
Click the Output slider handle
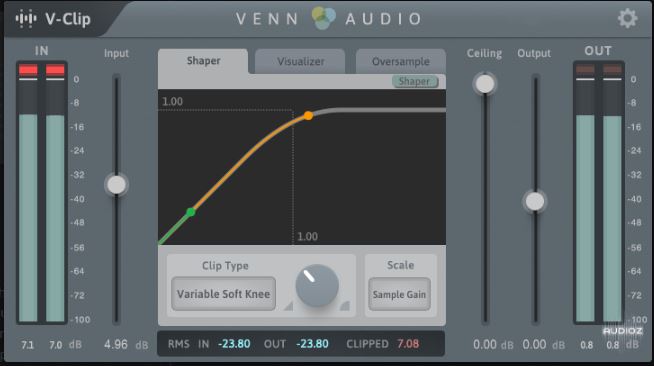535,201
